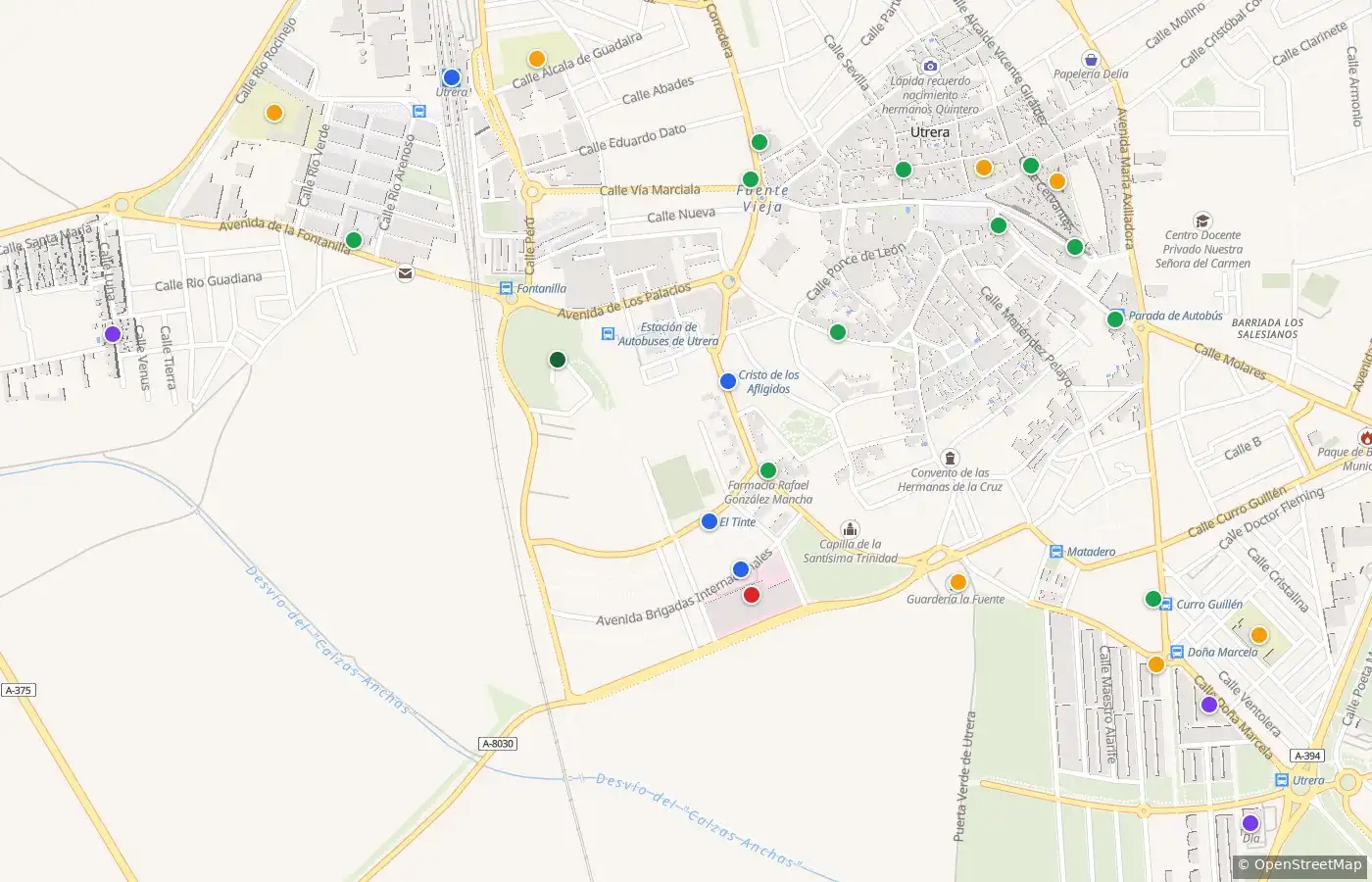Click the blue marker next to El Tinte
This screenshot has height=882, width=1372.
pos(710,521)
